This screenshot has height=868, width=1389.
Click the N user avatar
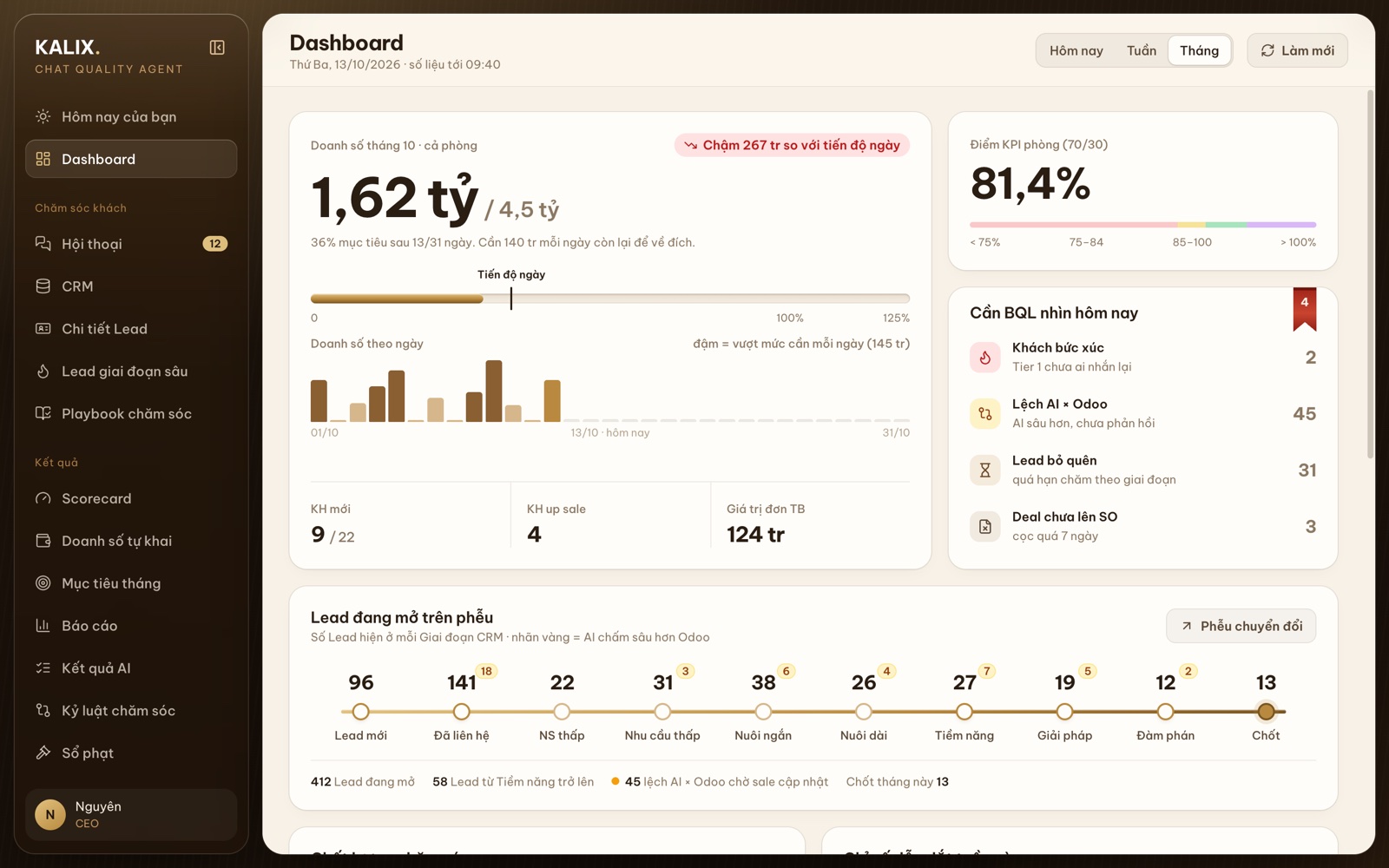pyautogui.click(x=50, y=815)
